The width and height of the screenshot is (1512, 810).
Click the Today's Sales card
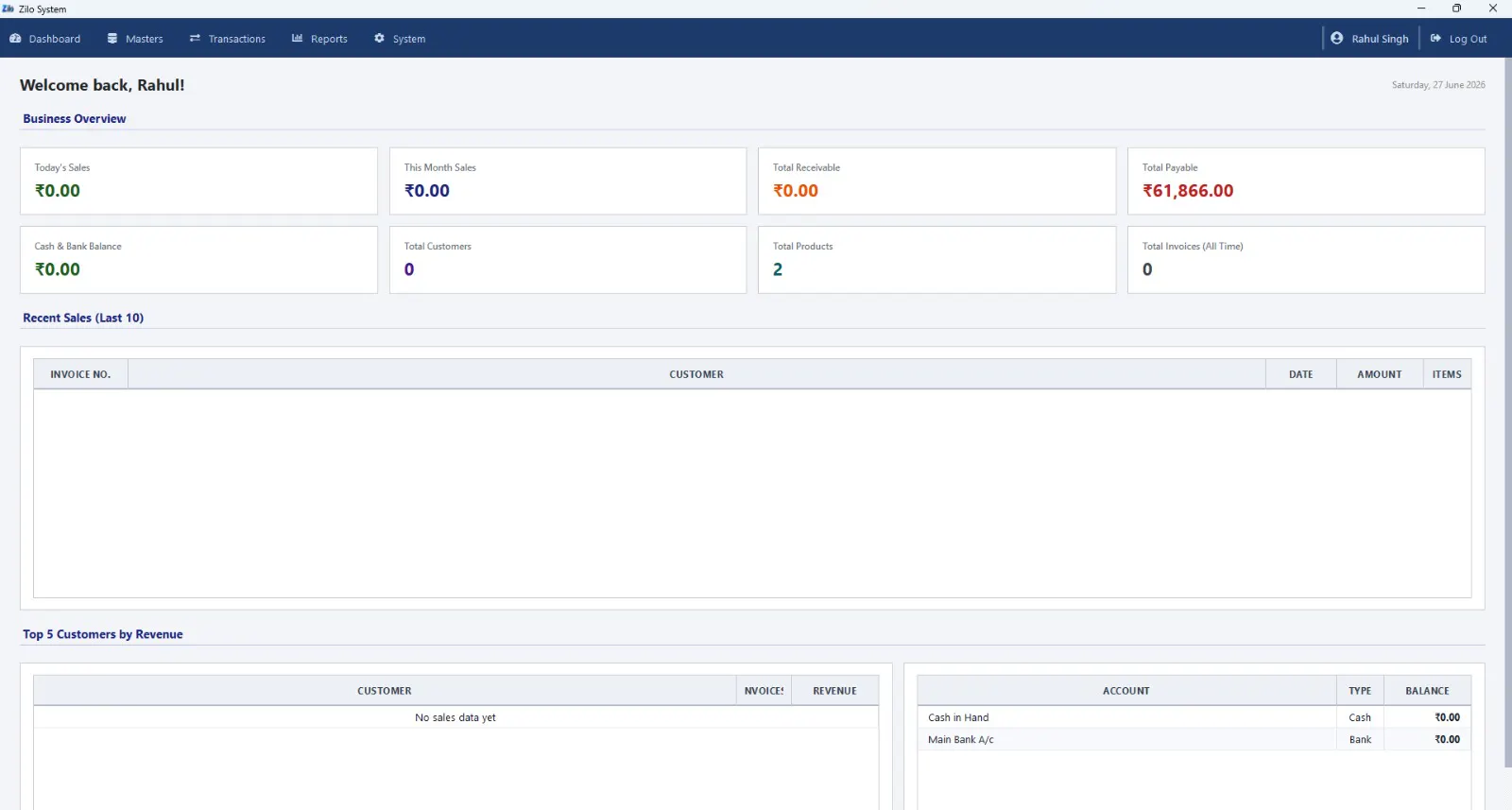(x=198, y=181)
